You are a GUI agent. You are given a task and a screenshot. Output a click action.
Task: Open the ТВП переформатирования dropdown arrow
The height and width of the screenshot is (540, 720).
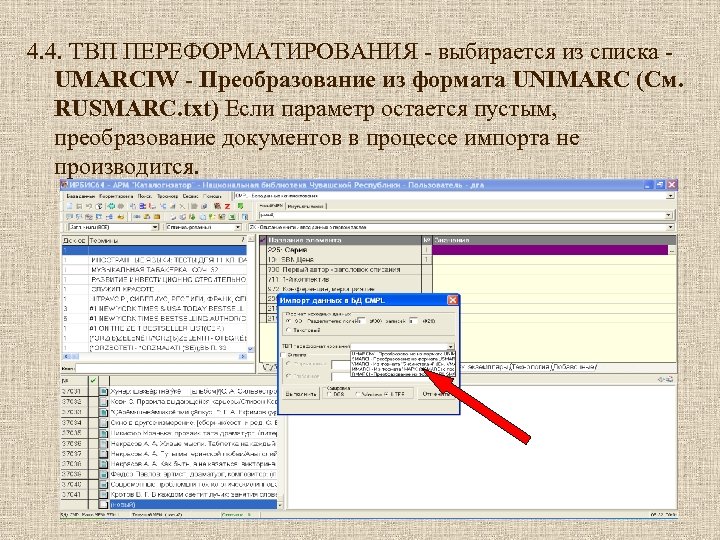tap(450, 347)
